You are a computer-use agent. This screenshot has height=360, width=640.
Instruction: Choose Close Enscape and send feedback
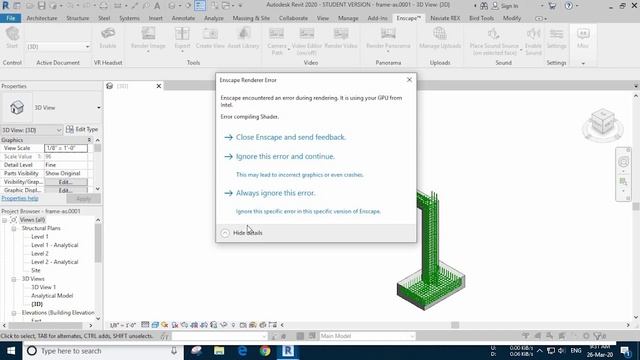[x=291, y=137]
